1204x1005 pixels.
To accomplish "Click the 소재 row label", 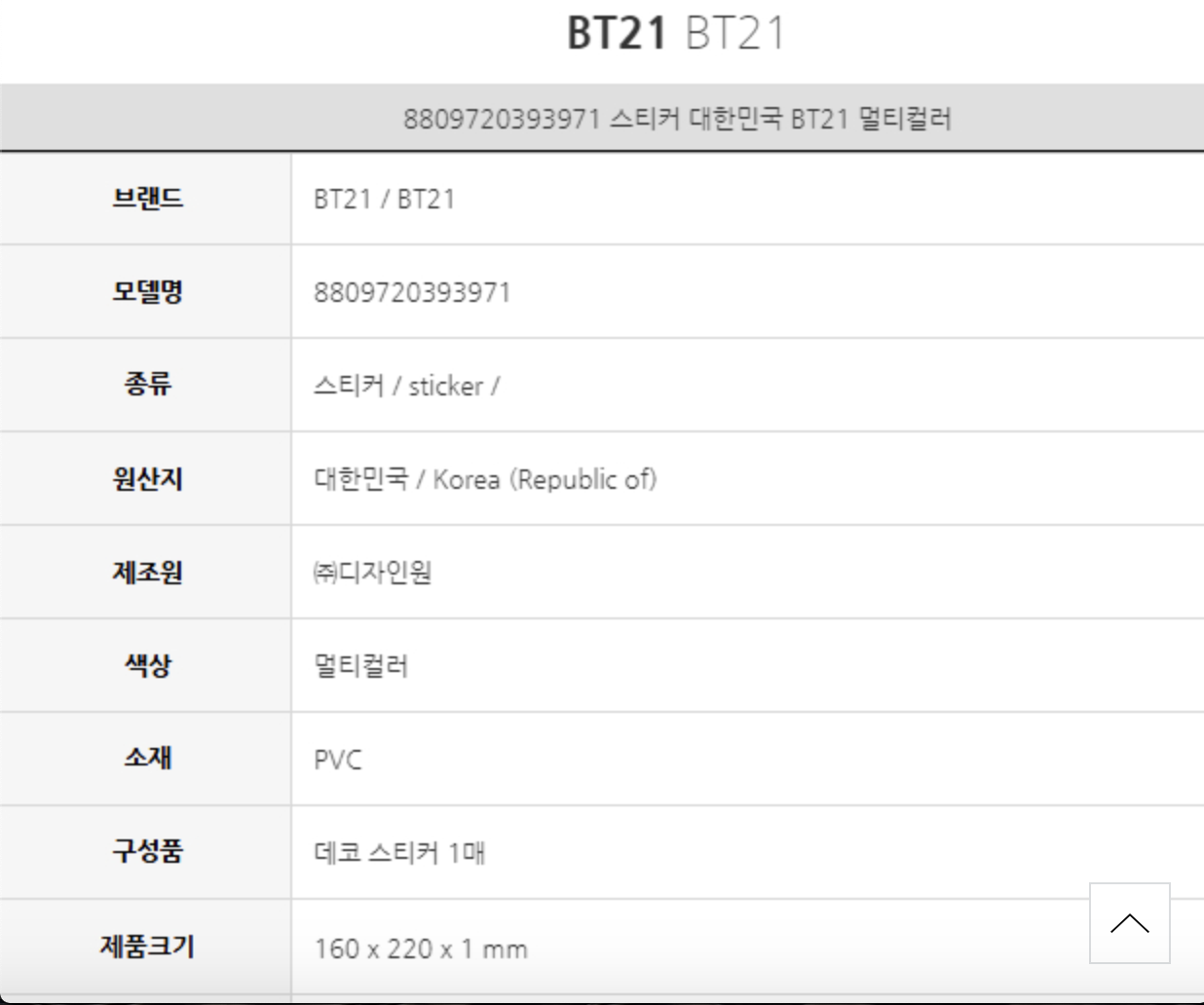I will pyautogui.click(x=147, y=758).
